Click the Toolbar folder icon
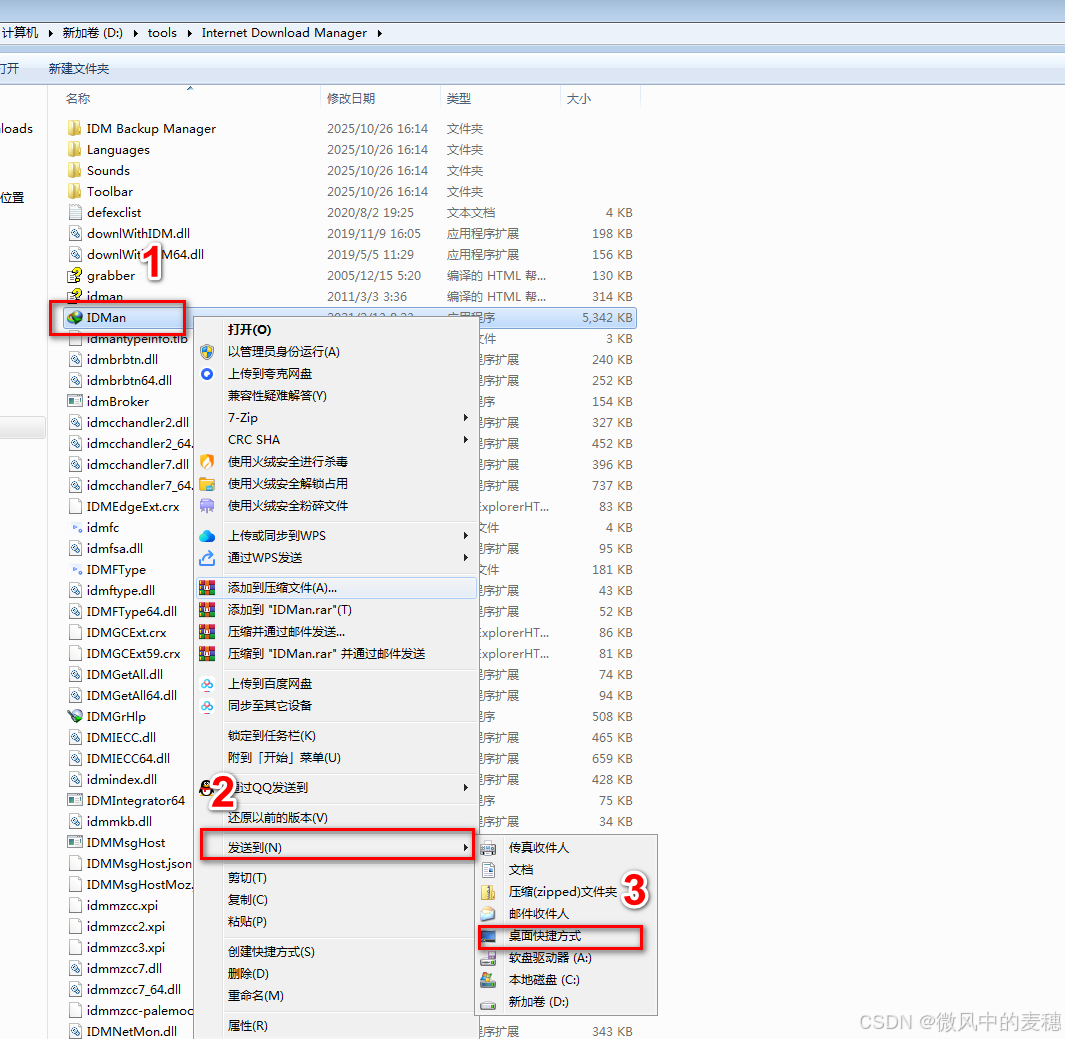Viewport: 1065px width, 1039px height. 75,192
